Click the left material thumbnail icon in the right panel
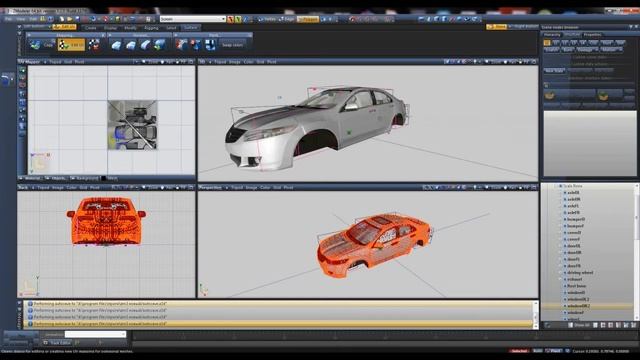The width and height of the screenshot is (640, 360). [549, 96]
